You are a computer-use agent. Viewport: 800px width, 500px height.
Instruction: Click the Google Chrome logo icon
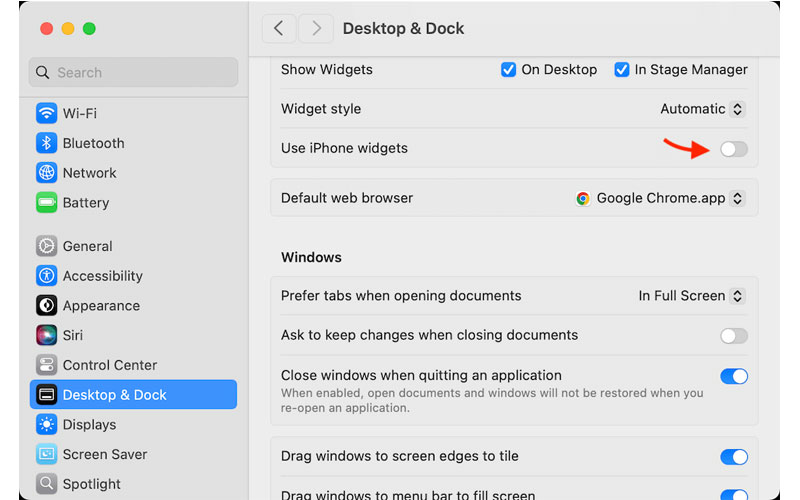[x=583, y=198]
